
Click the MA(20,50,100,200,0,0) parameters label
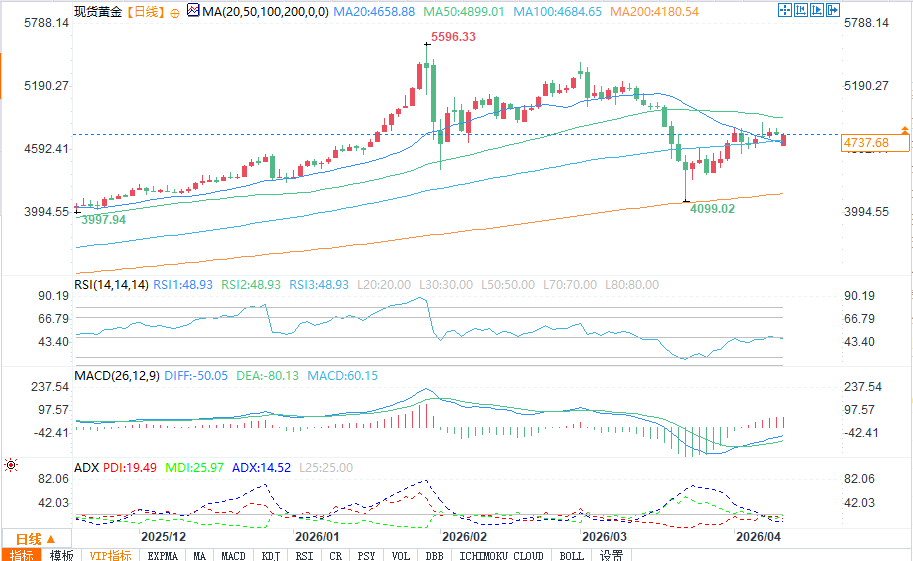point(265,11)
